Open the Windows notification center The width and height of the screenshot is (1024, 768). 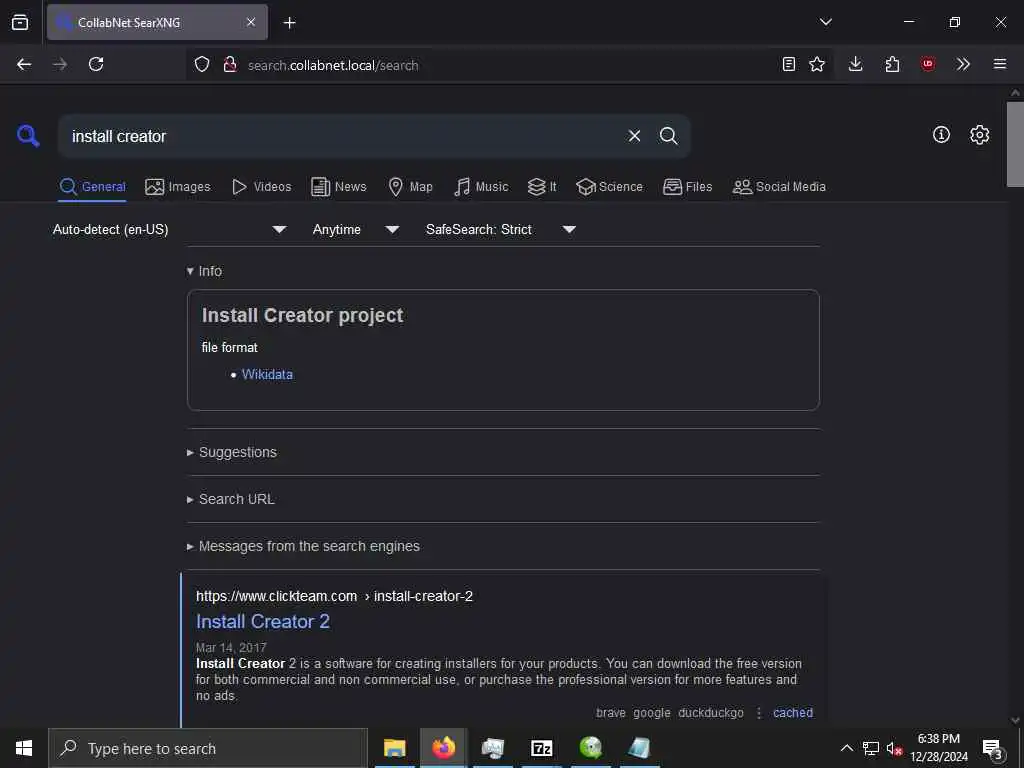tap(992, 748)
